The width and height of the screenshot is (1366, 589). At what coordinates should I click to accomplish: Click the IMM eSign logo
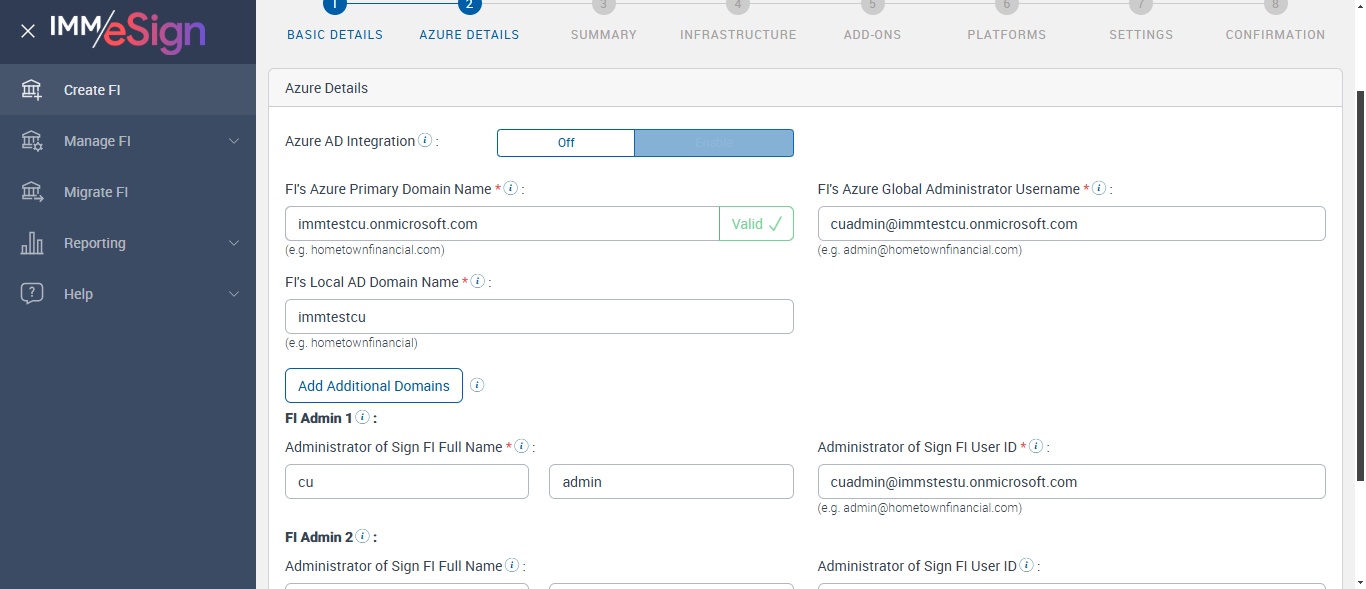point(128,31)
